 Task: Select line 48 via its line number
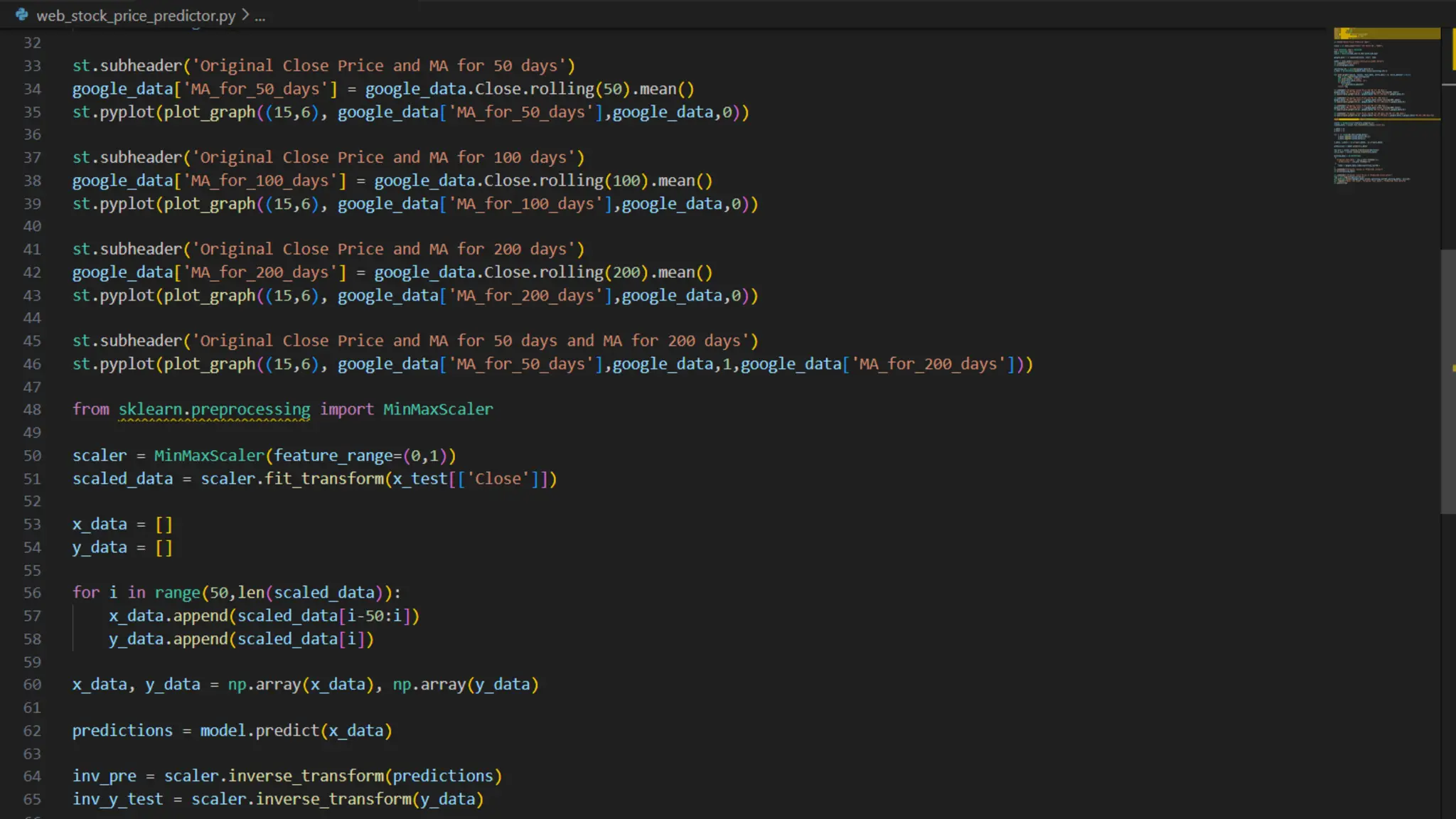point(32,409)
